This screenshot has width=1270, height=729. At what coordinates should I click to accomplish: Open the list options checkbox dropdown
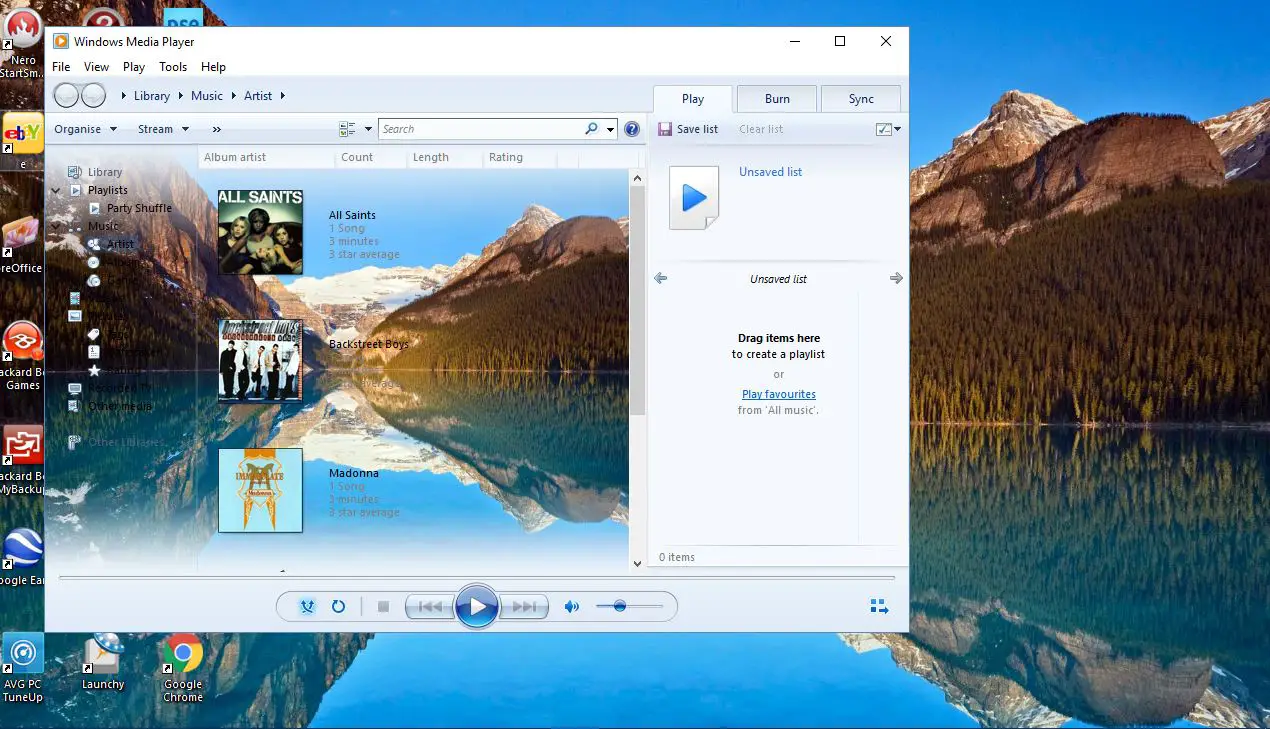coord(888,129)
